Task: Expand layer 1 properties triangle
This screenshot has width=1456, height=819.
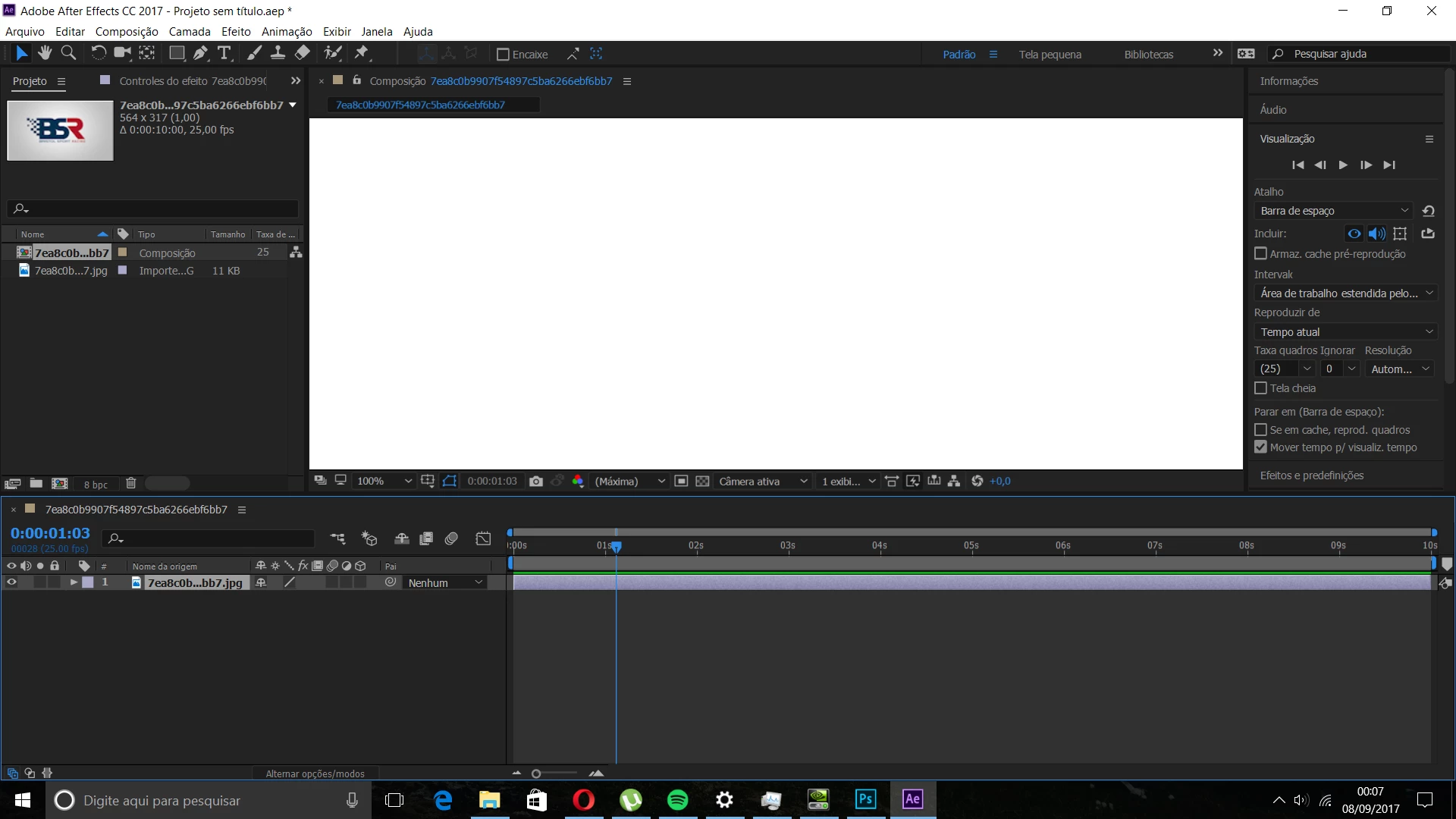Action: click(74, 582)
